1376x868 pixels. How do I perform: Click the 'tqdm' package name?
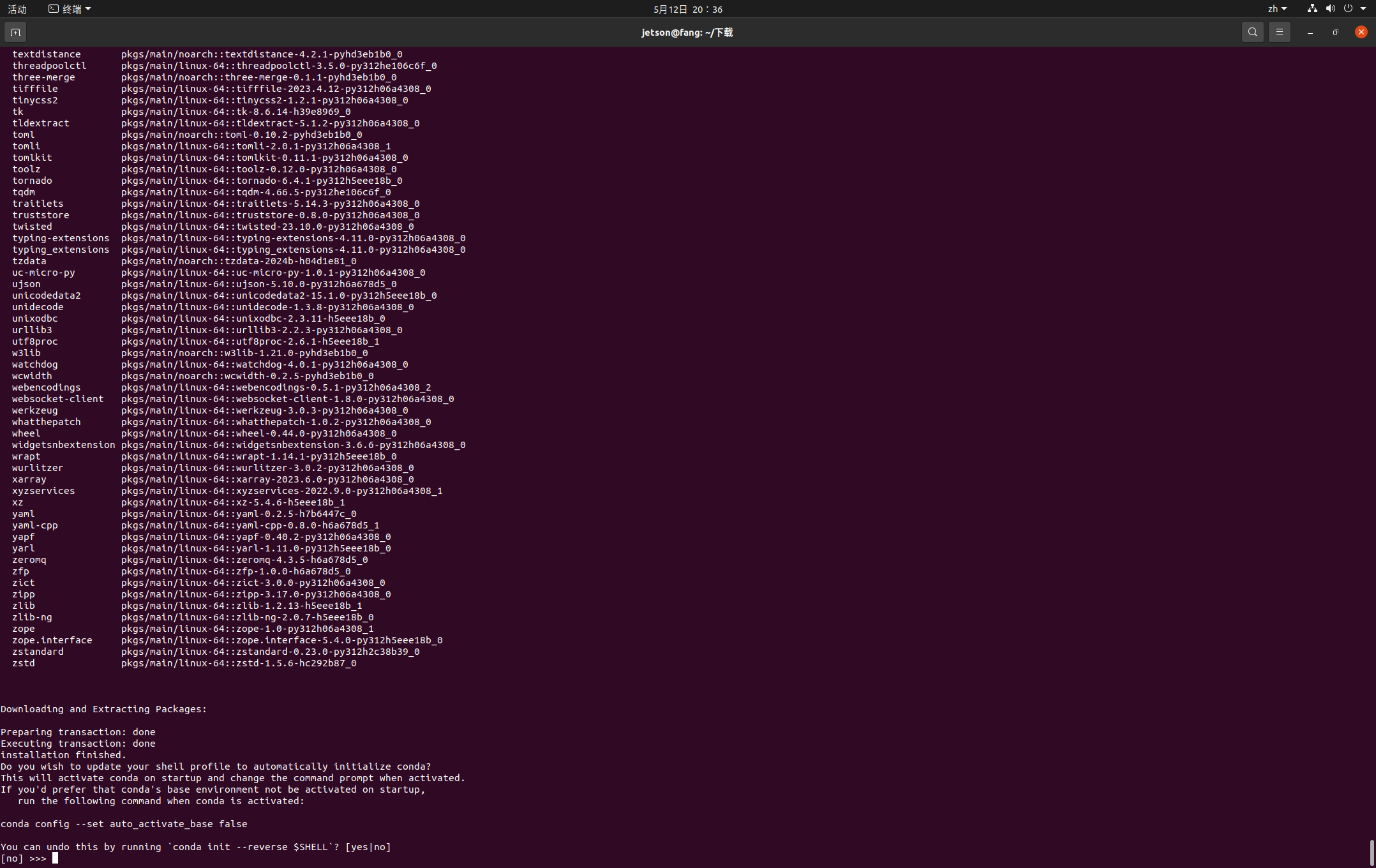pos(24,192)
